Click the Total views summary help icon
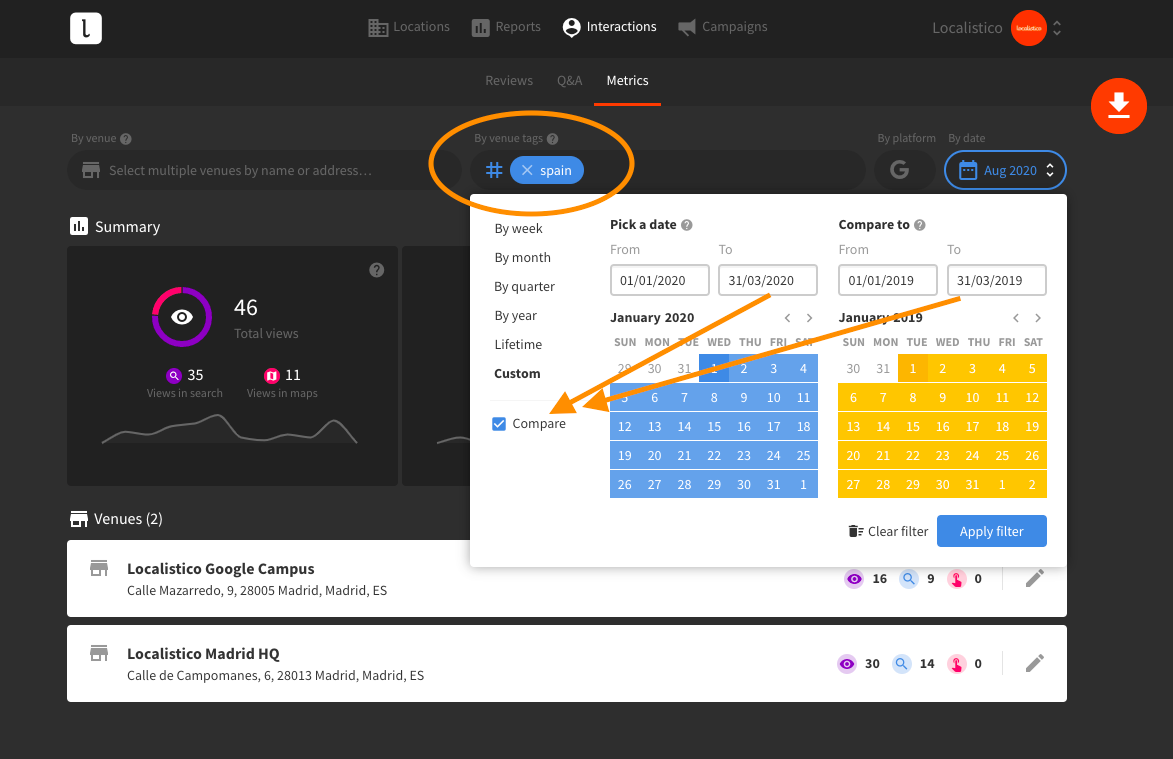This screenshot has width=1173, height=759. point(376,270)
